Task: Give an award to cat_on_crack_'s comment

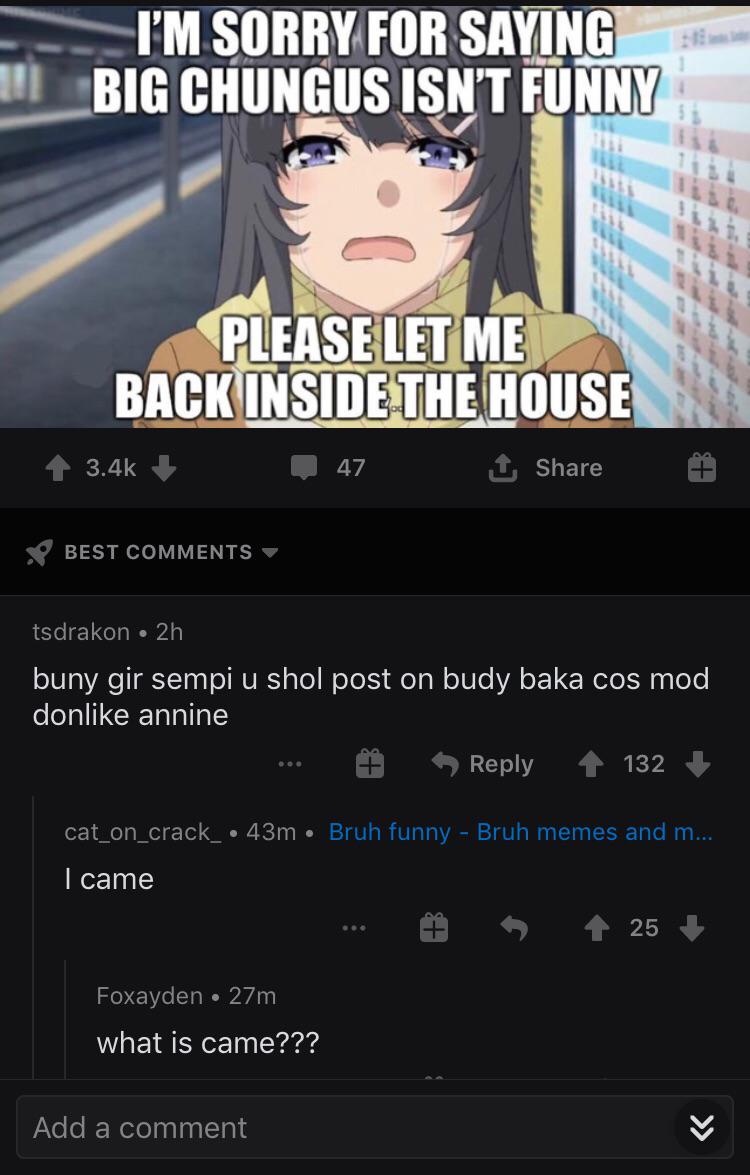Action: [434, 928]
